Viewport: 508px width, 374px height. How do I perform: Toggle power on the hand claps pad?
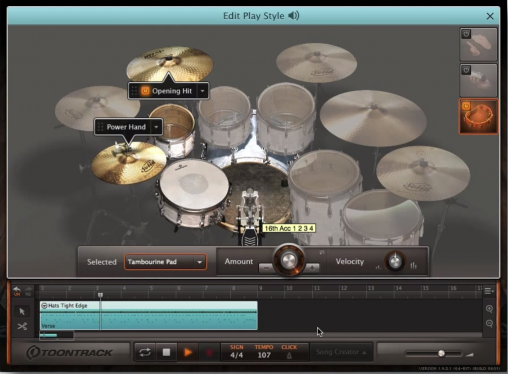(466, 34)
